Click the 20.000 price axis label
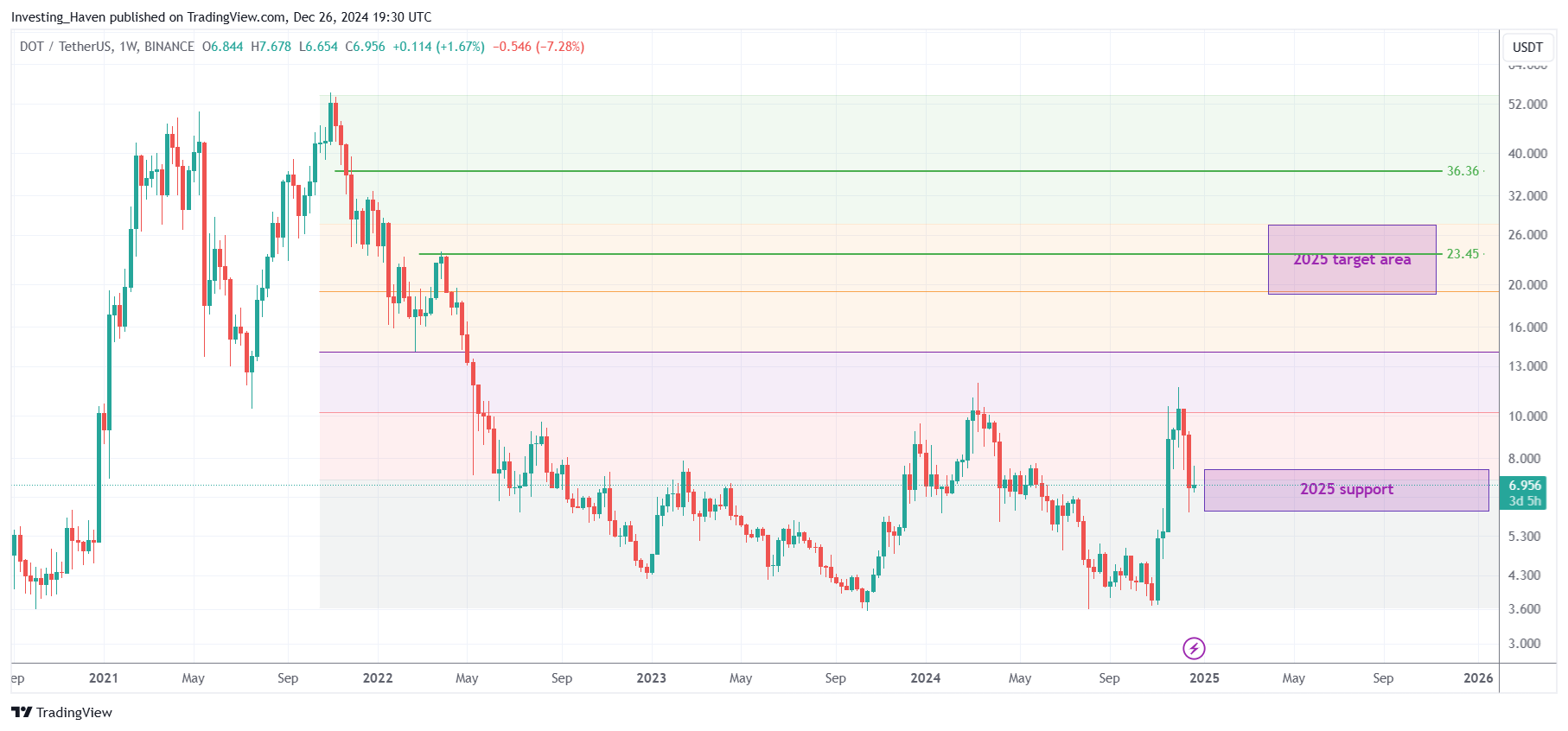1568x731 pixels. click(x=1527, y=285)
